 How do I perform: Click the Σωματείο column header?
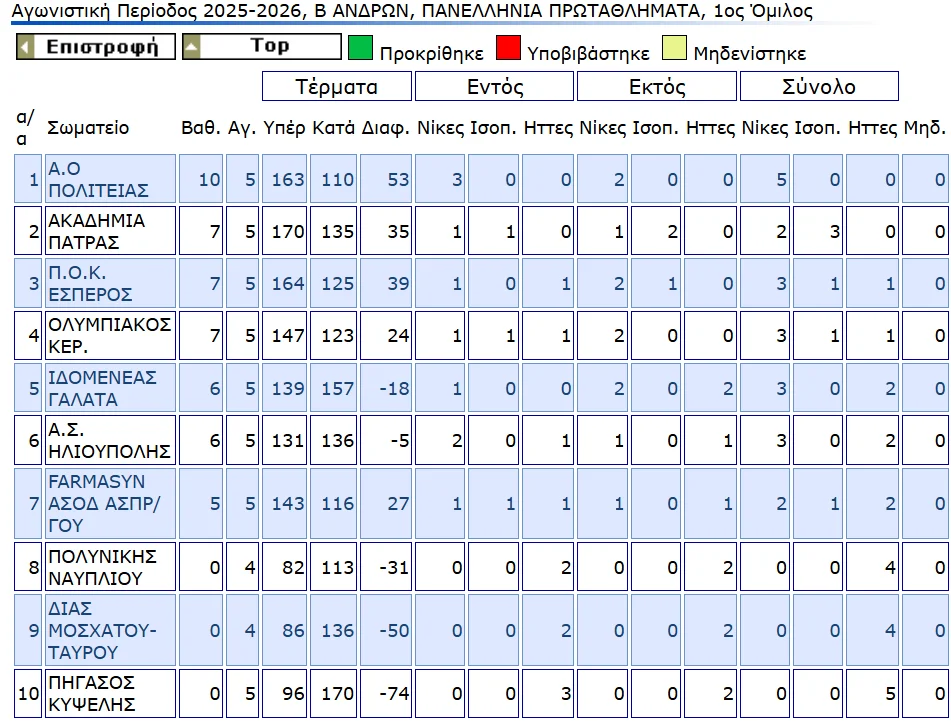[88, 128]
